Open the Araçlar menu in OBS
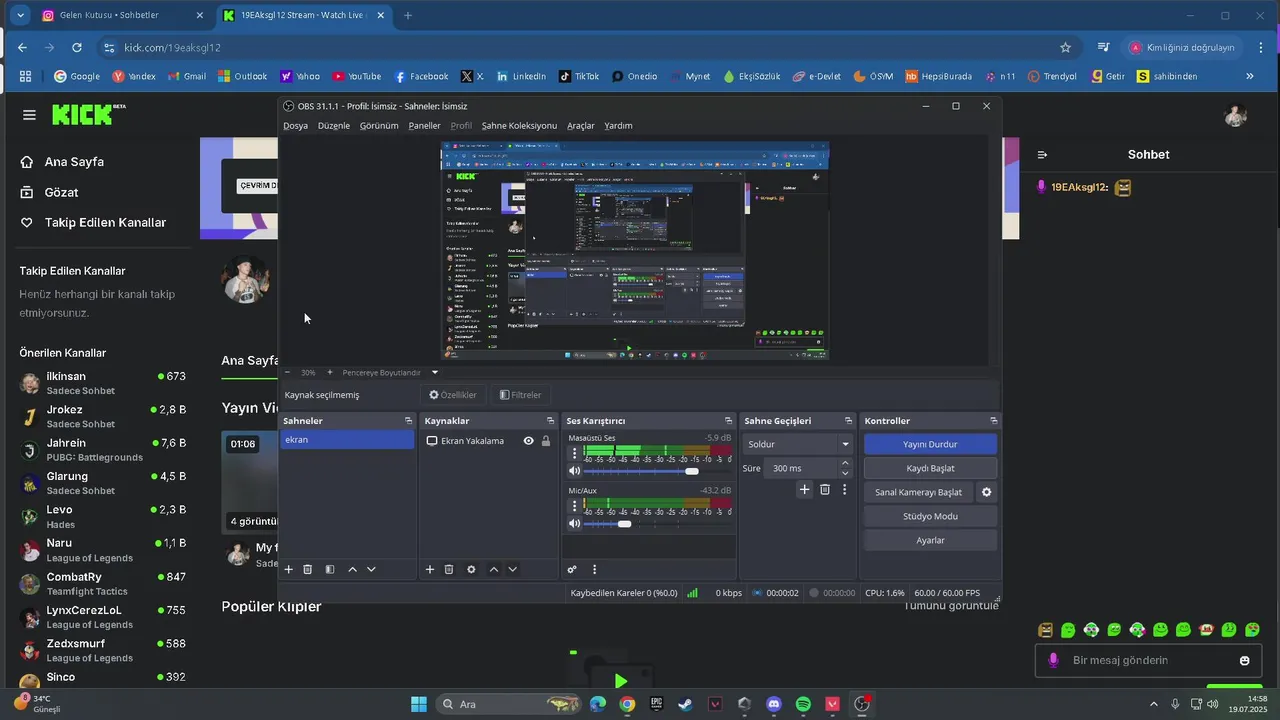 581,126
